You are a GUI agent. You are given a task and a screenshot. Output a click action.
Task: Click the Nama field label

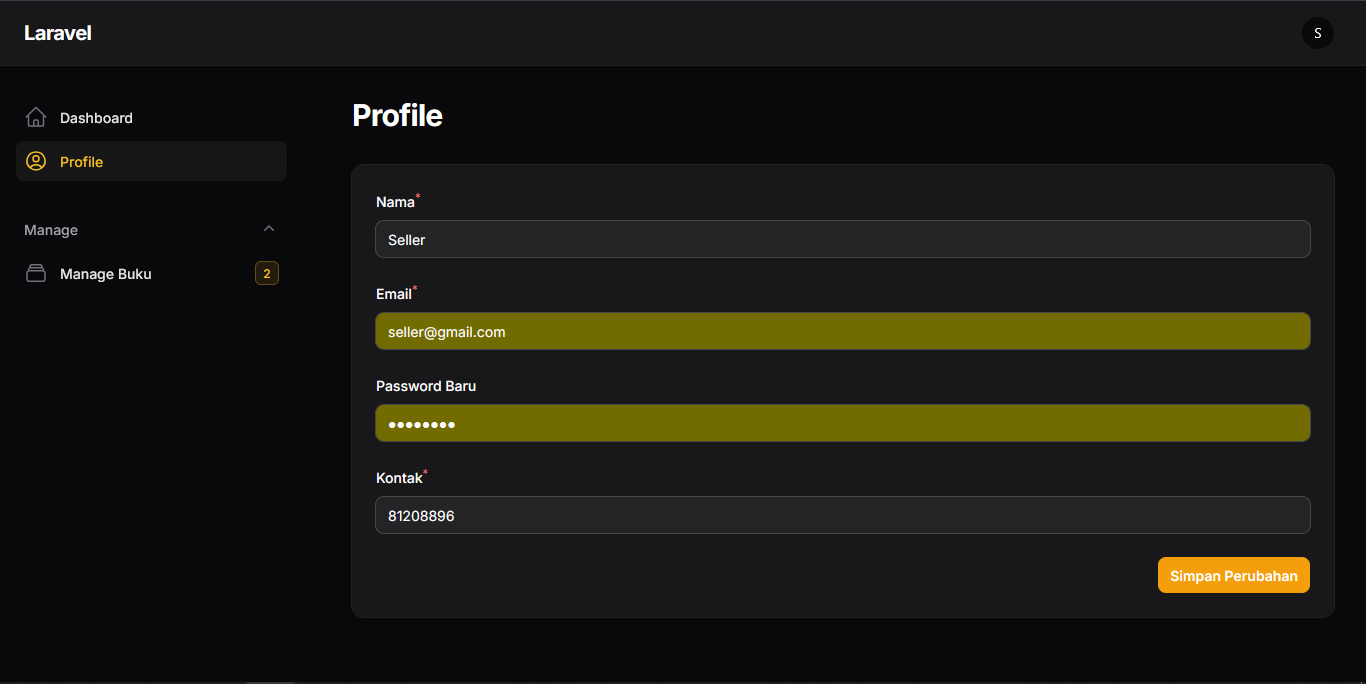(x=395, y=202)
